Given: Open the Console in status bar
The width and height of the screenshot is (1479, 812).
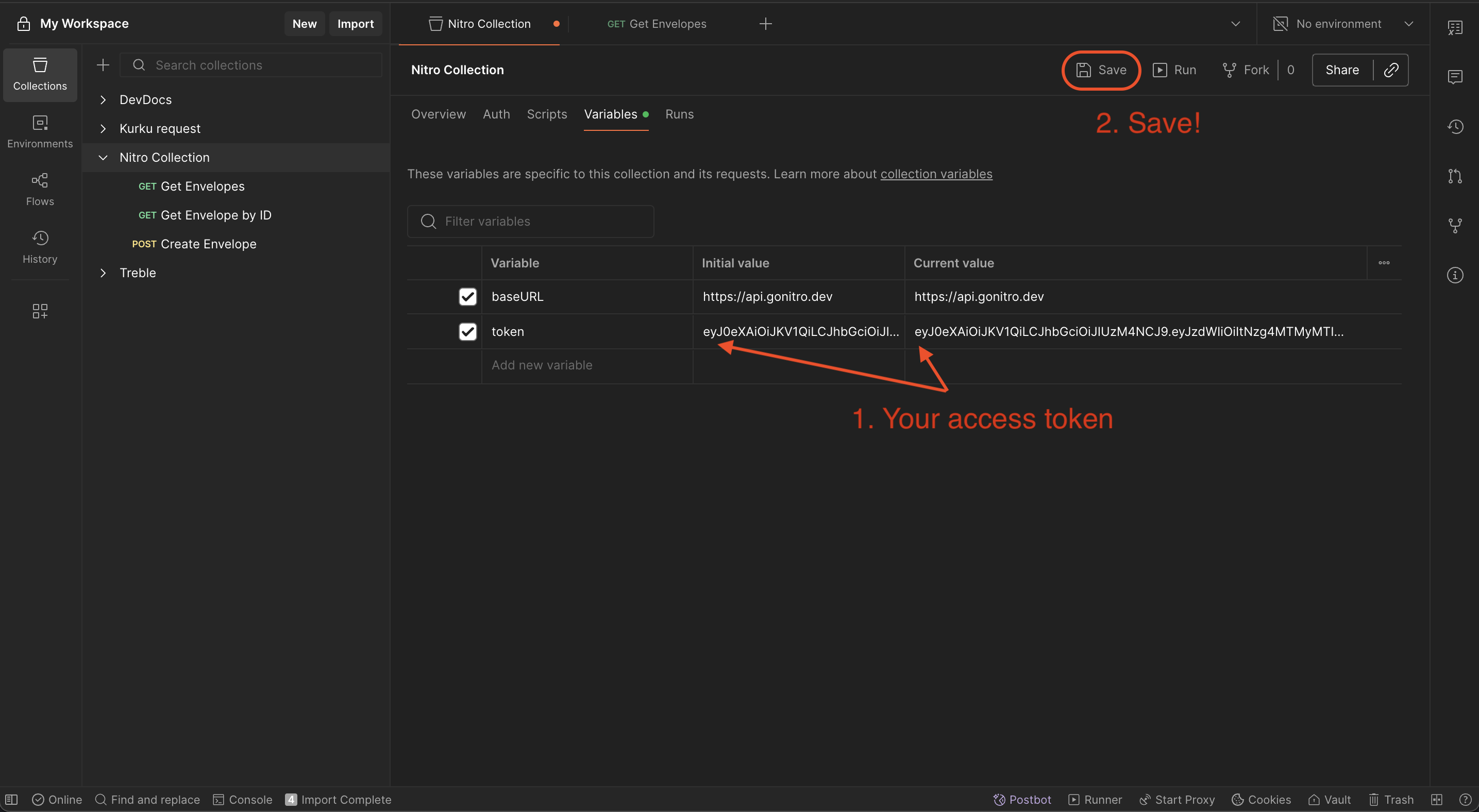Looking at the screenshot, I should tap(242, 799).
